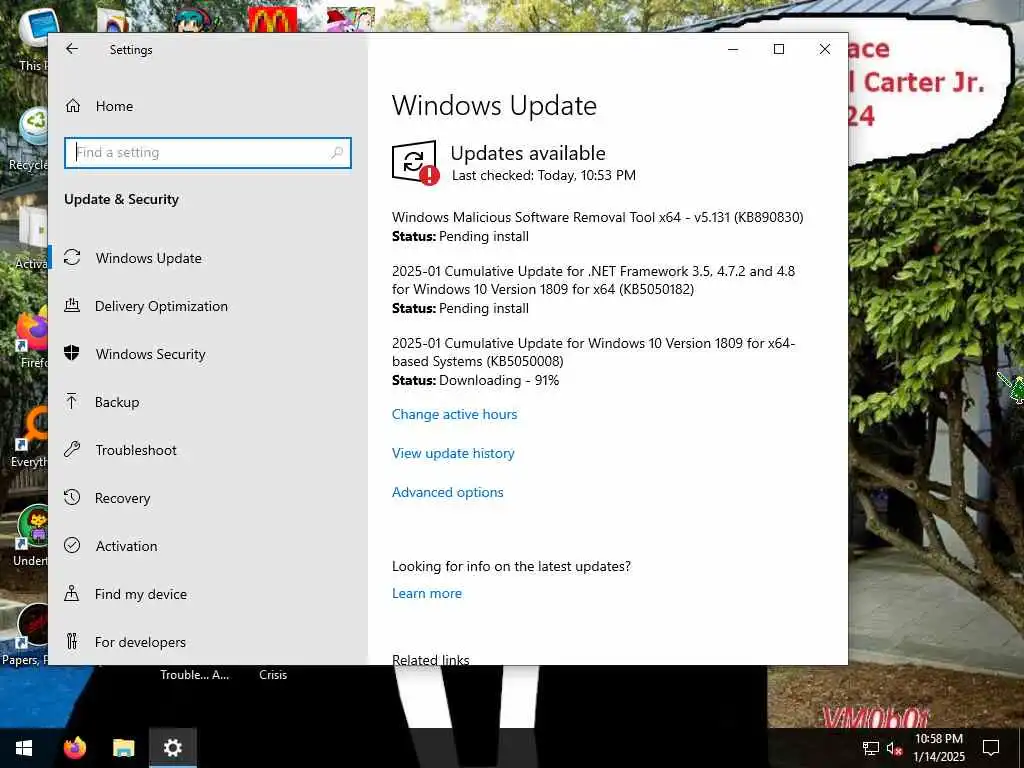
Task: Click the Crisis desktop item label
Action: pos(273,675)
